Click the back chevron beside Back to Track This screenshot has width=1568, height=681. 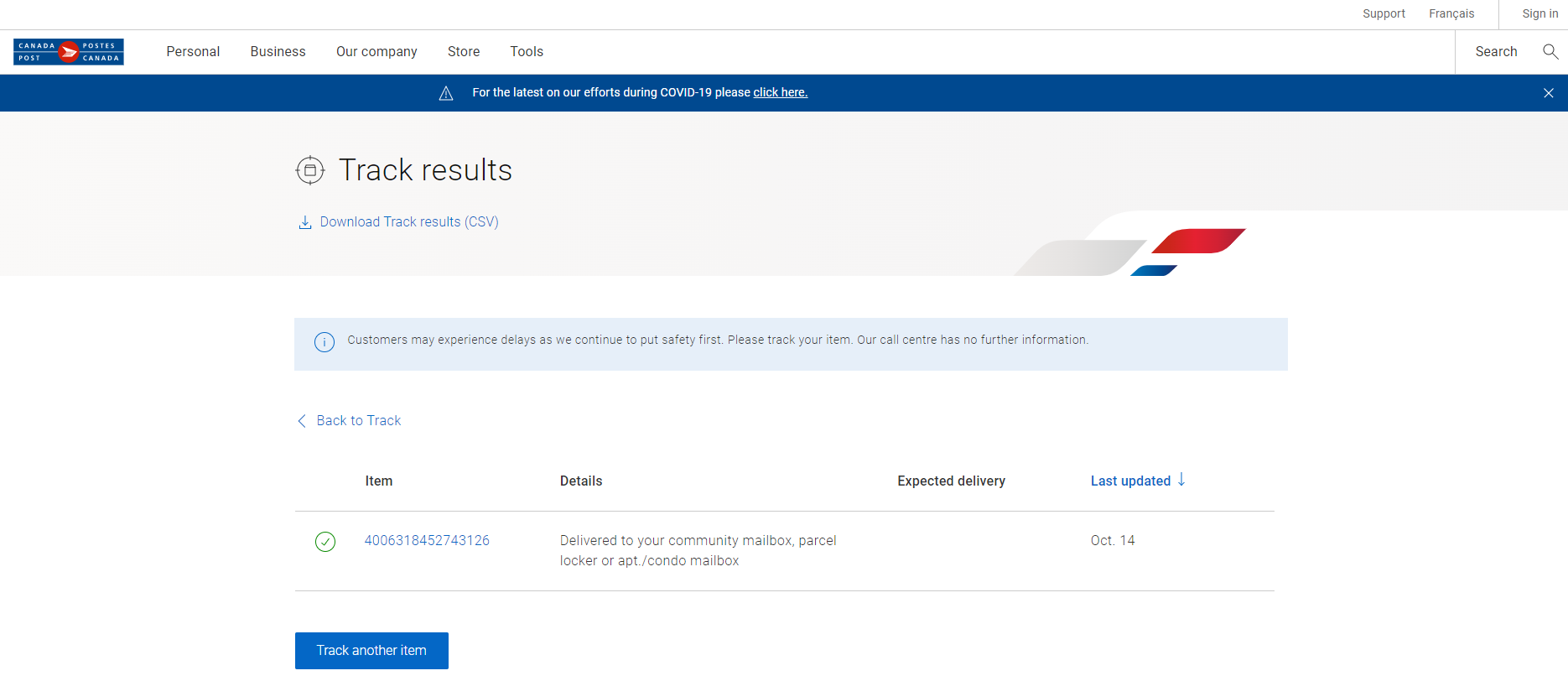coord(302,421)
